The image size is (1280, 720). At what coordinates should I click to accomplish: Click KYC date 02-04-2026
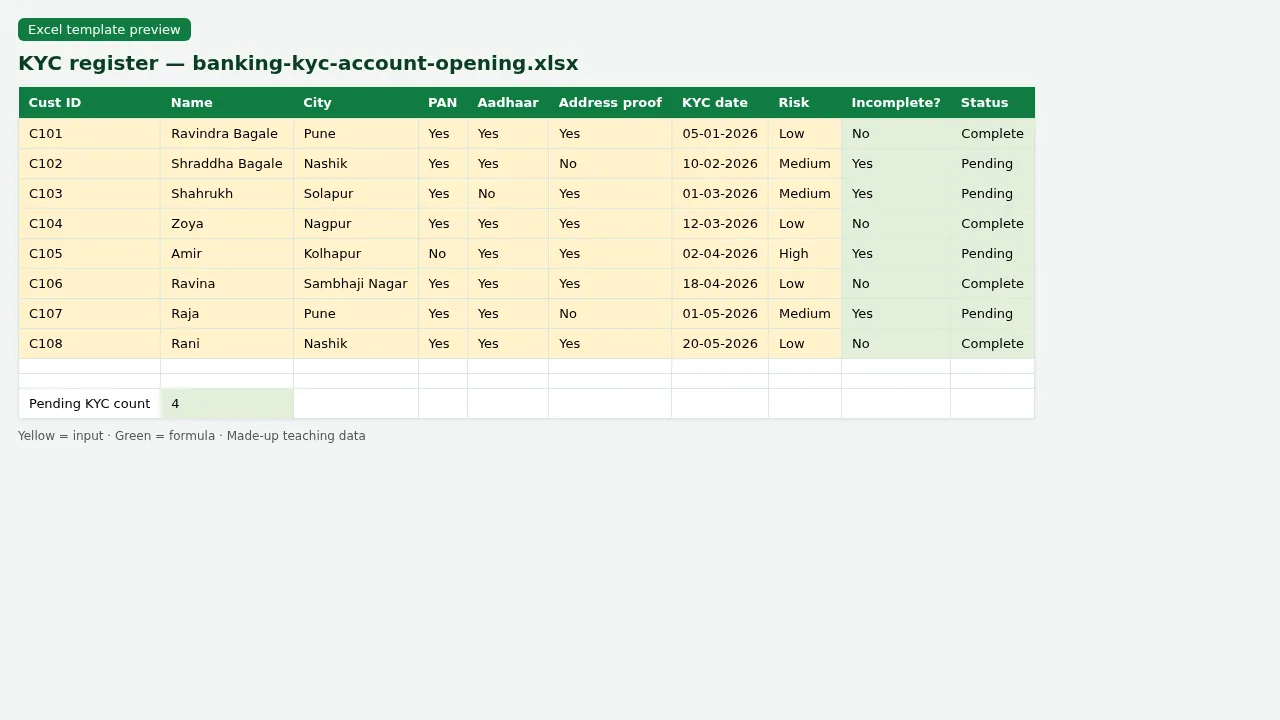[x=720, y=254]
